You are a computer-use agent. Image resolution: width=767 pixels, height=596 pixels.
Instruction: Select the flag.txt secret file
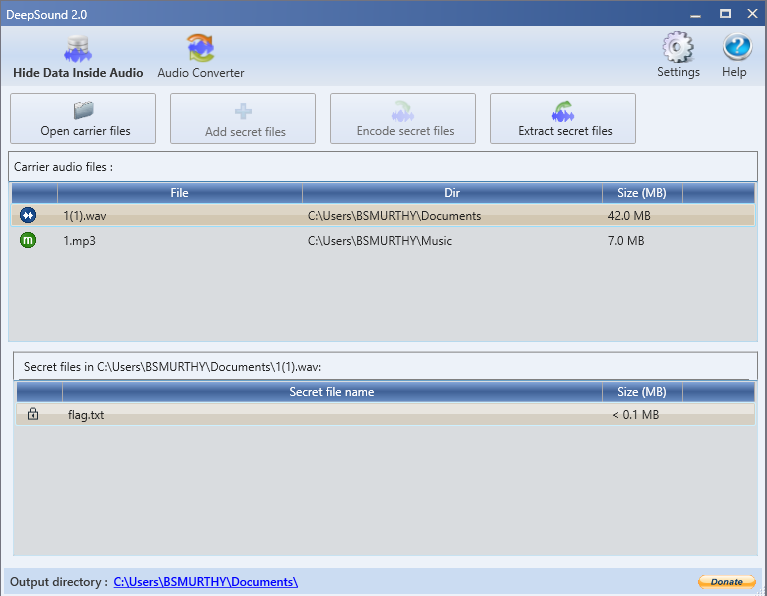pyautogui.click(x=86, y=415)
